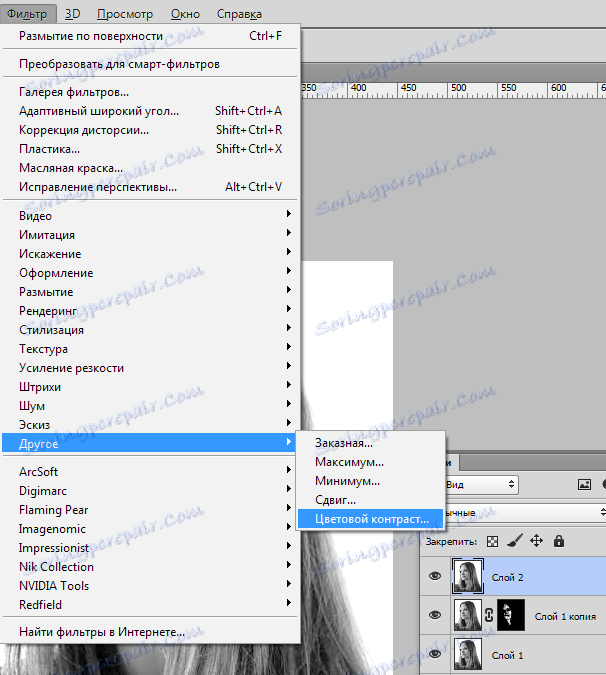Expand the Размытие submenu
The image size is (606, 675).
tap(149, 291)
